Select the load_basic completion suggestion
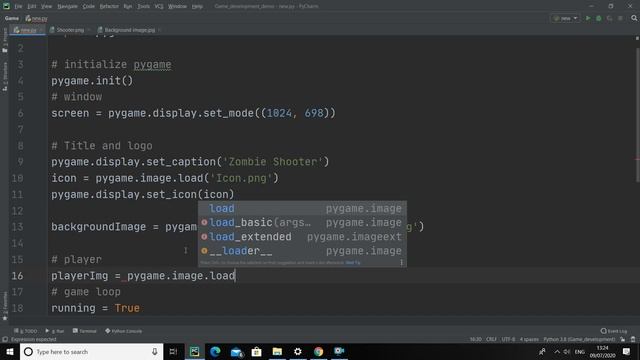640x360 pixels. (302, 223)
